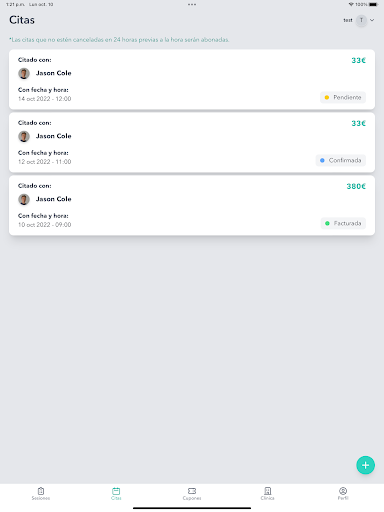384x512 pixels.
Task: Open the three-dot multitasking menu at top
Action: [192, 5]
